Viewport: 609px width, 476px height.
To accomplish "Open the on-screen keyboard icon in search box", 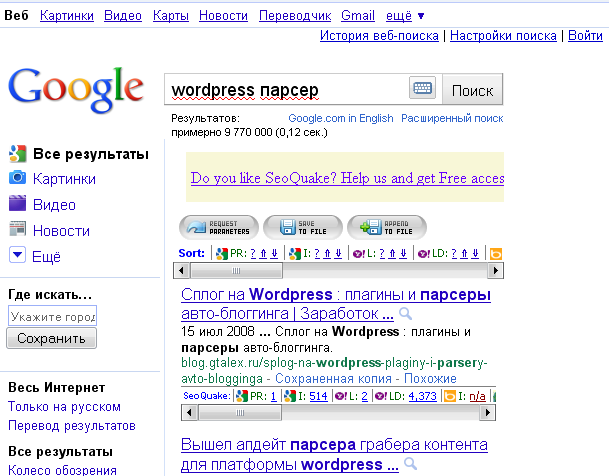I will (422, 88).
